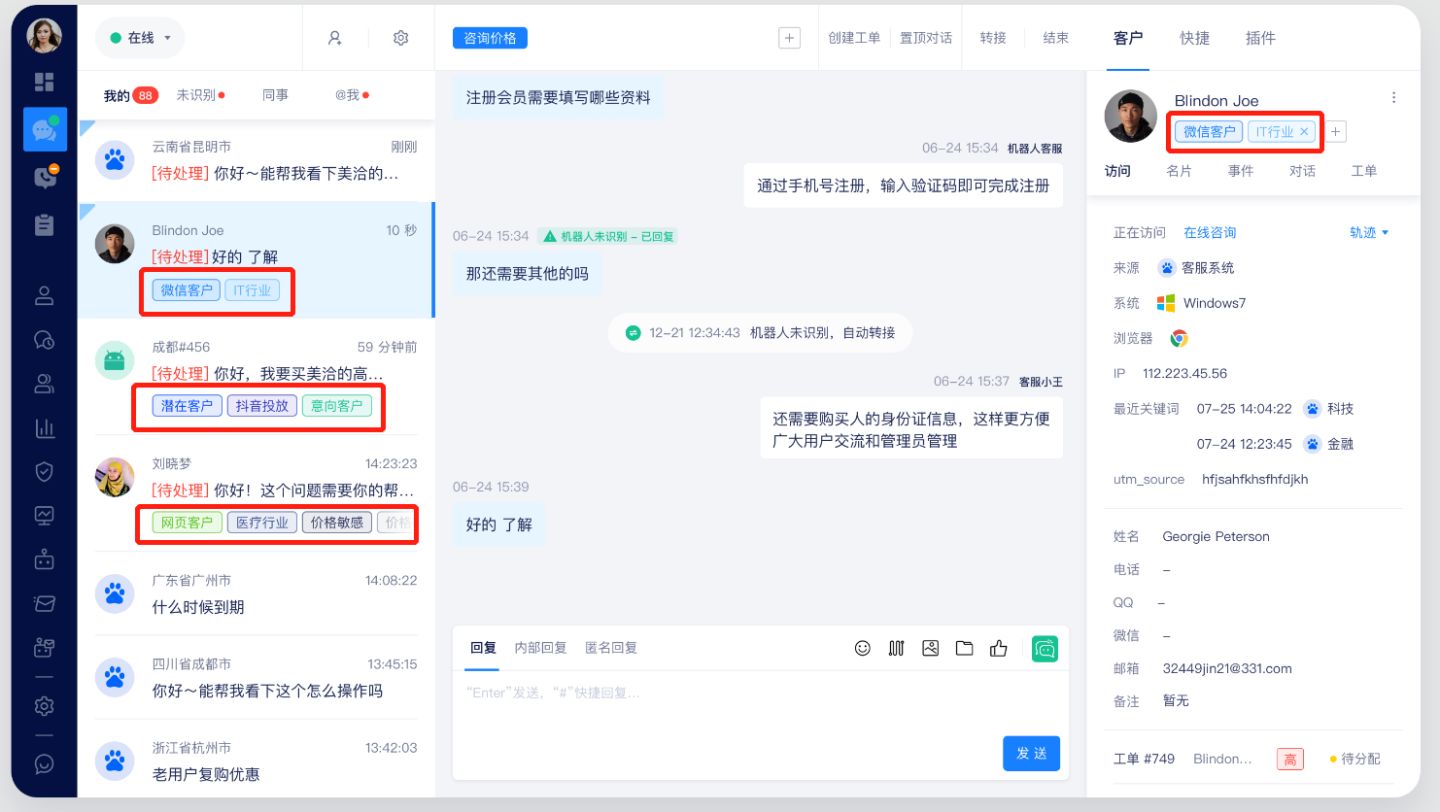Click the 高 priority badge on ticket #749
The width and height of the screenshot is (1440, 812).
(1290, 759)
